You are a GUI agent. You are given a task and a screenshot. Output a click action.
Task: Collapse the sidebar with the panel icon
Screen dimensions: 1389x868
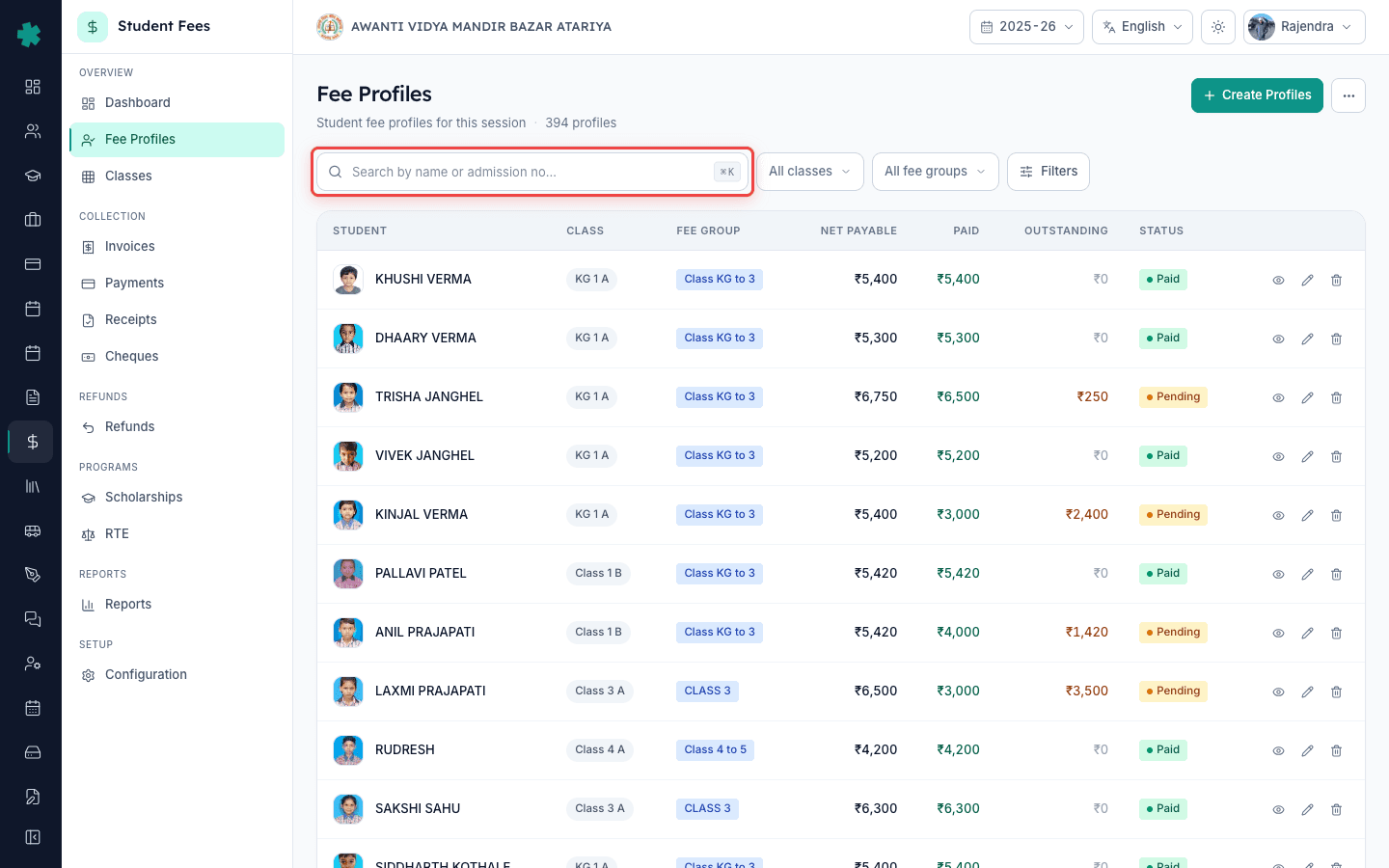(x=33, y=837)
